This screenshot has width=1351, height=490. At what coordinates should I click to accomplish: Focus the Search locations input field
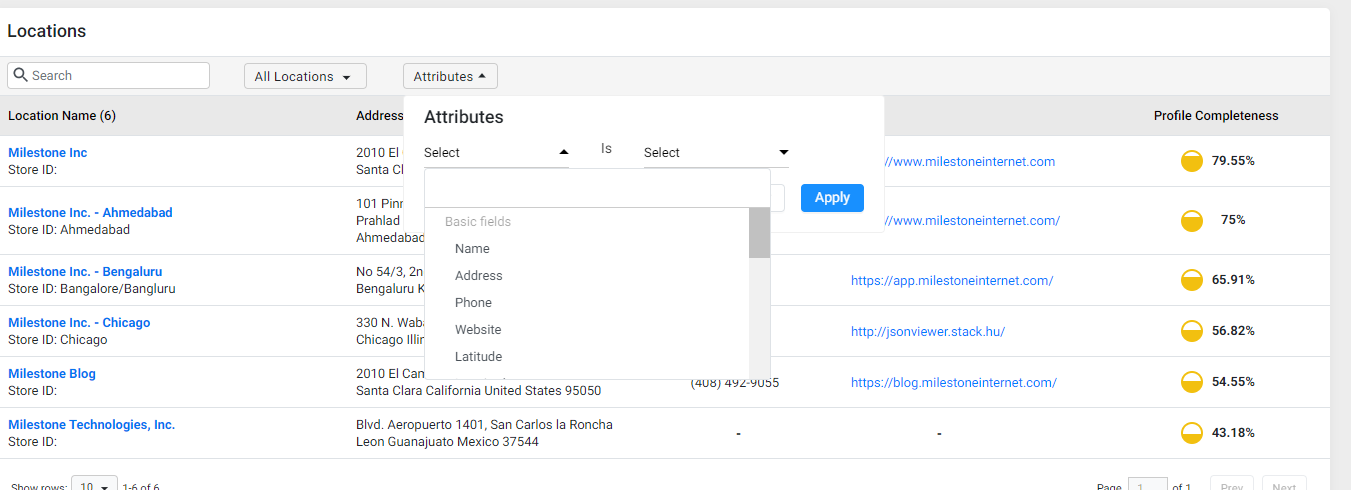(108, 75)
